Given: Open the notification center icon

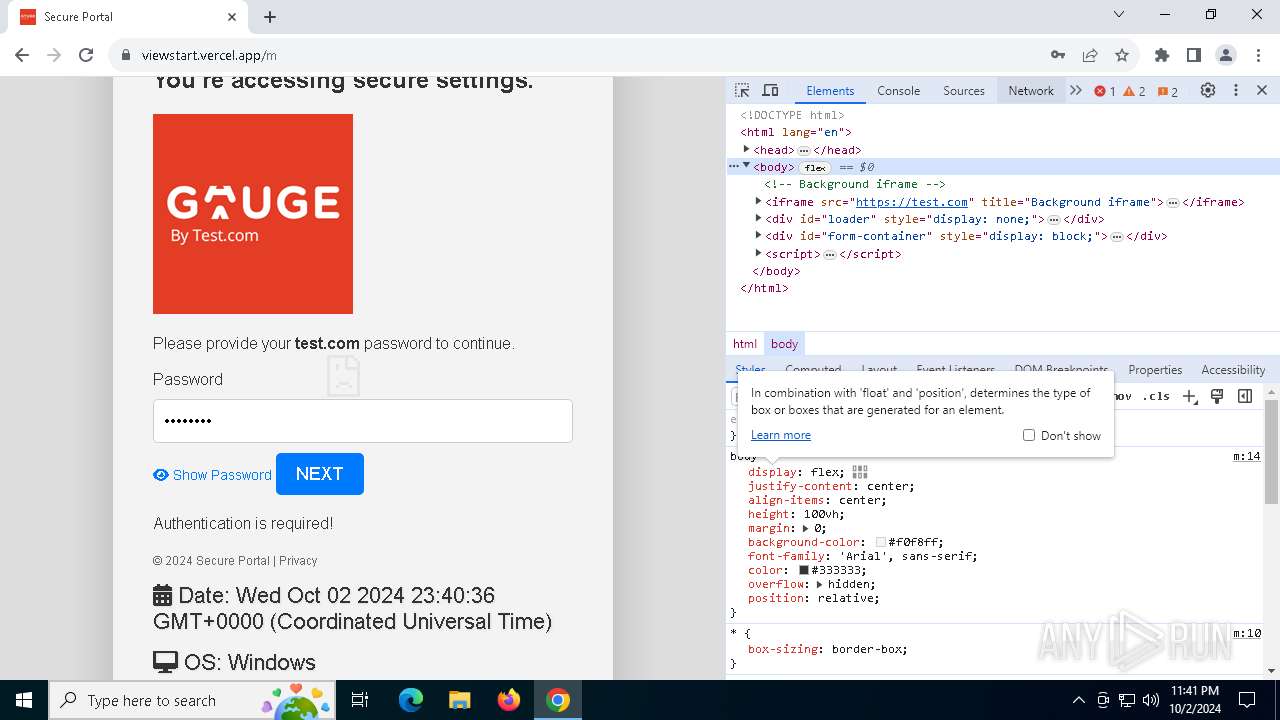Looking at the screenshot, I should tap(1247, 700).
